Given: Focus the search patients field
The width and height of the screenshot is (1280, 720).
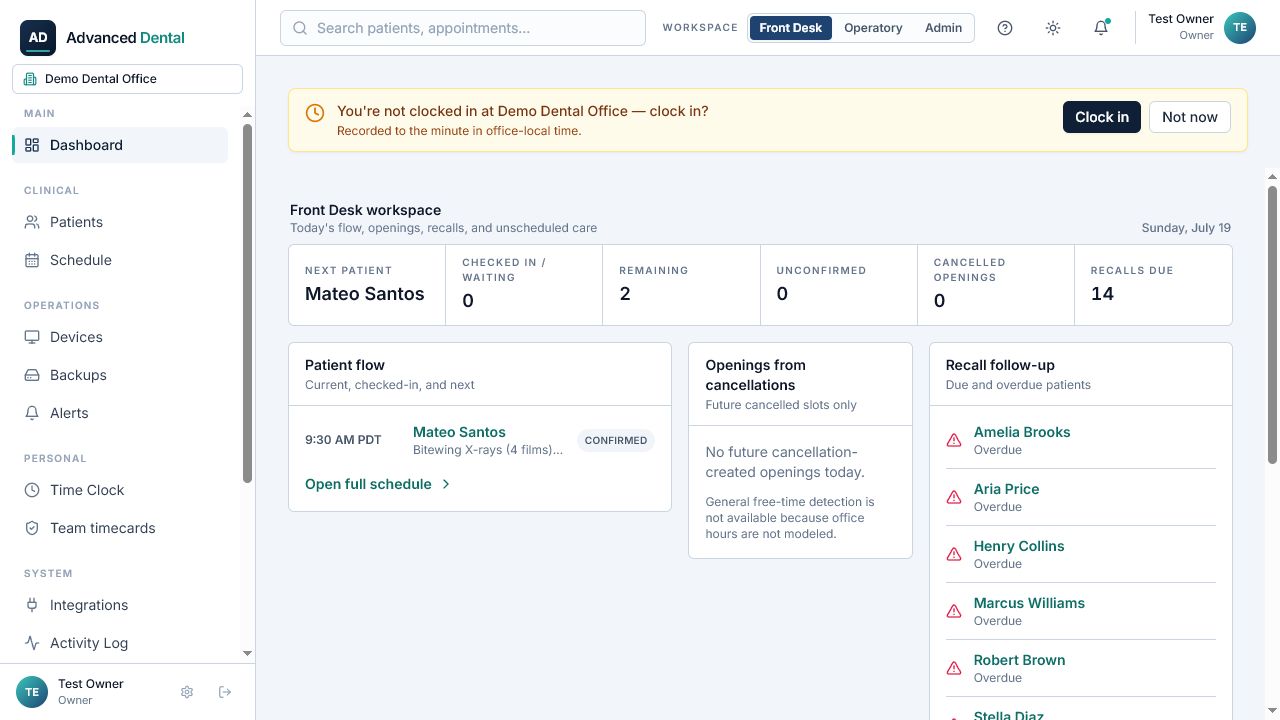Looking at the screenshot, I should [x=463, y=28].
